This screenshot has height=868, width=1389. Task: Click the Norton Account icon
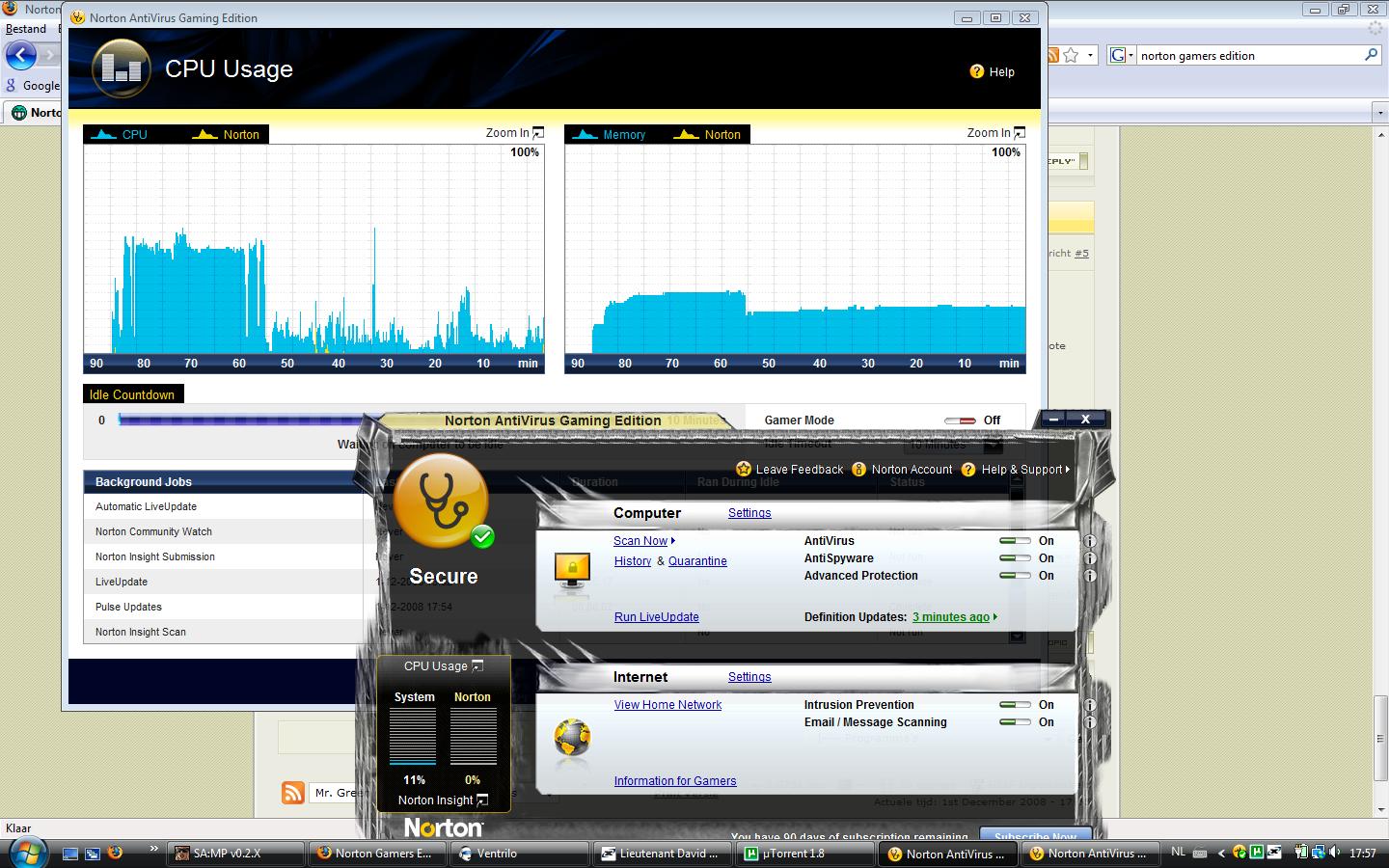pos(858,469)
